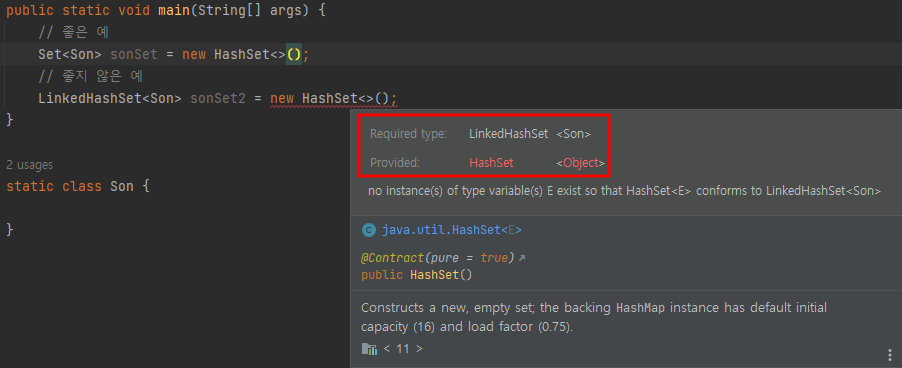Screen dimensions: 902x368
Task: Click red '<Object>' type argument
Action: pyautogui.click(x=580, y=163)
